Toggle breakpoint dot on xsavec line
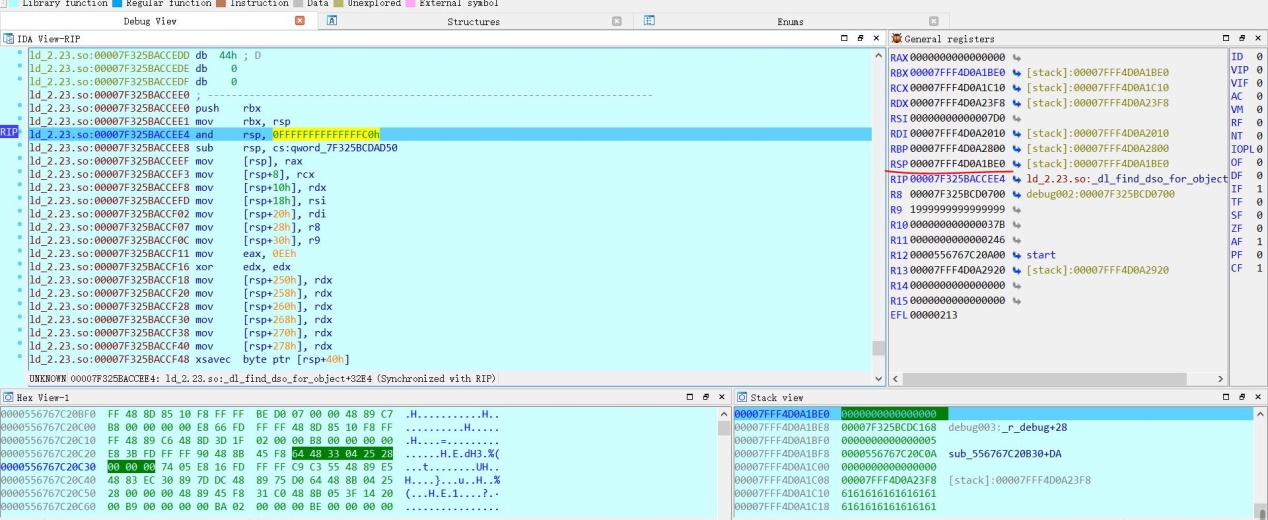This screenshot has width=1268, height=520. tap(20, 358)
